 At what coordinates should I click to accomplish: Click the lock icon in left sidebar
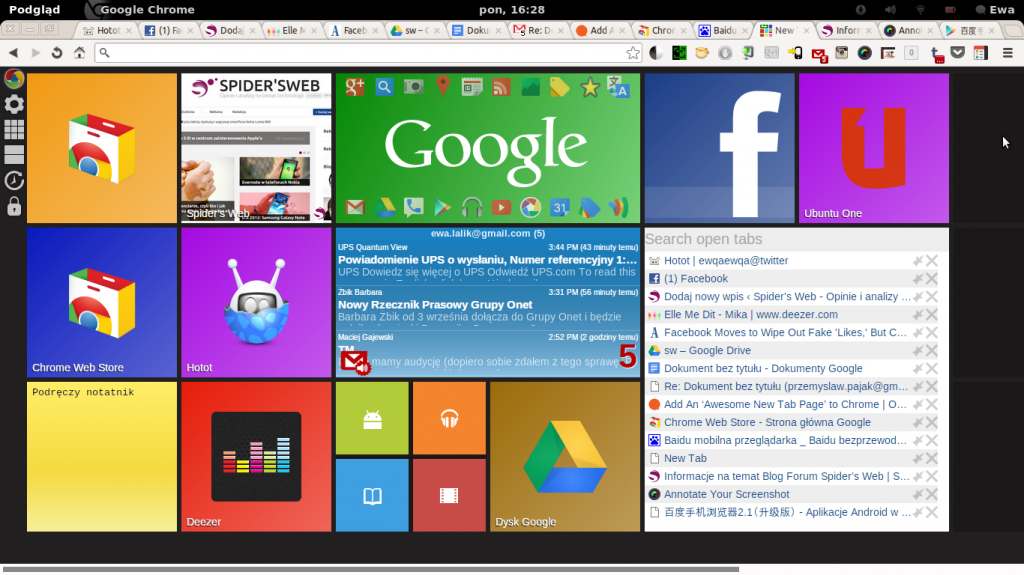14,206
